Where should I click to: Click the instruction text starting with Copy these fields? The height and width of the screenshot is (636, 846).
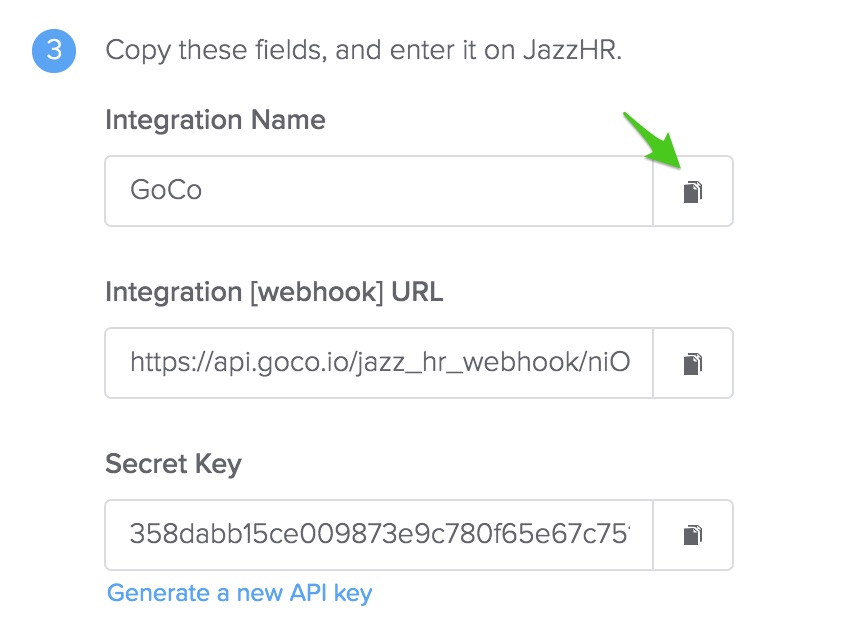(364, 51)
